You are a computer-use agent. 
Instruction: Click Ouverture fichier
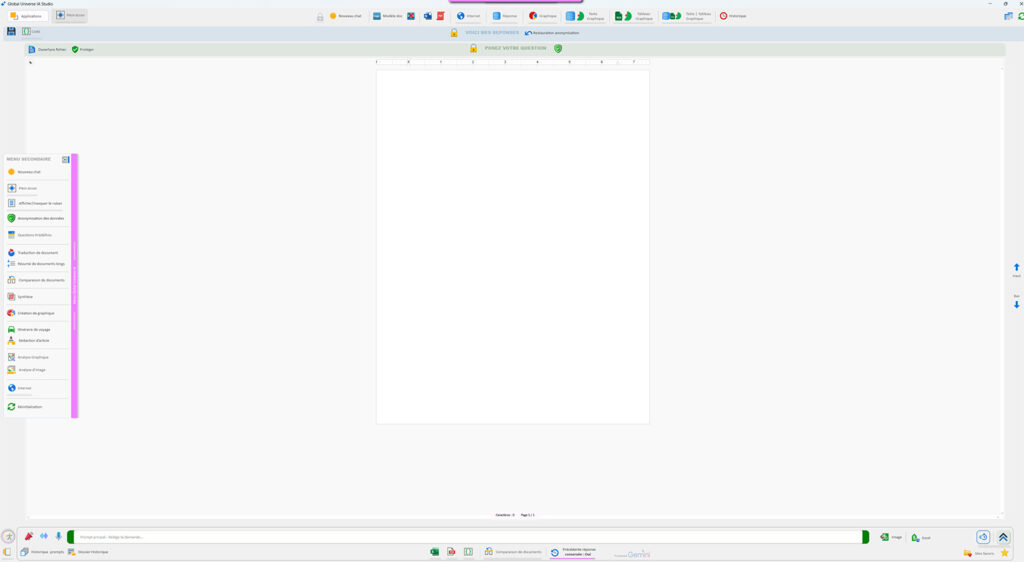[x=47, y=50]
